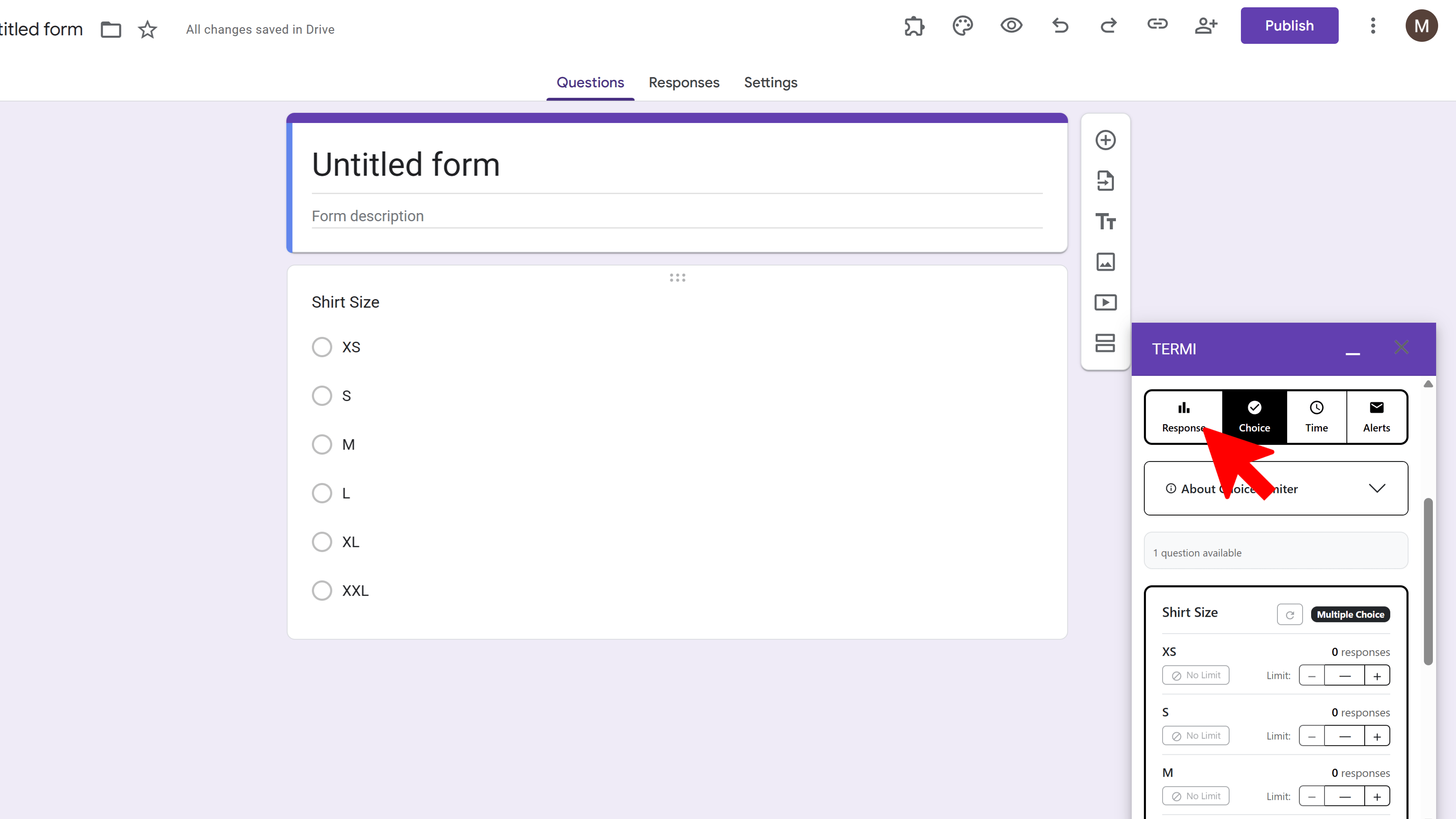
Task: Click the add question plus icon
Action: pos(1105,140)
